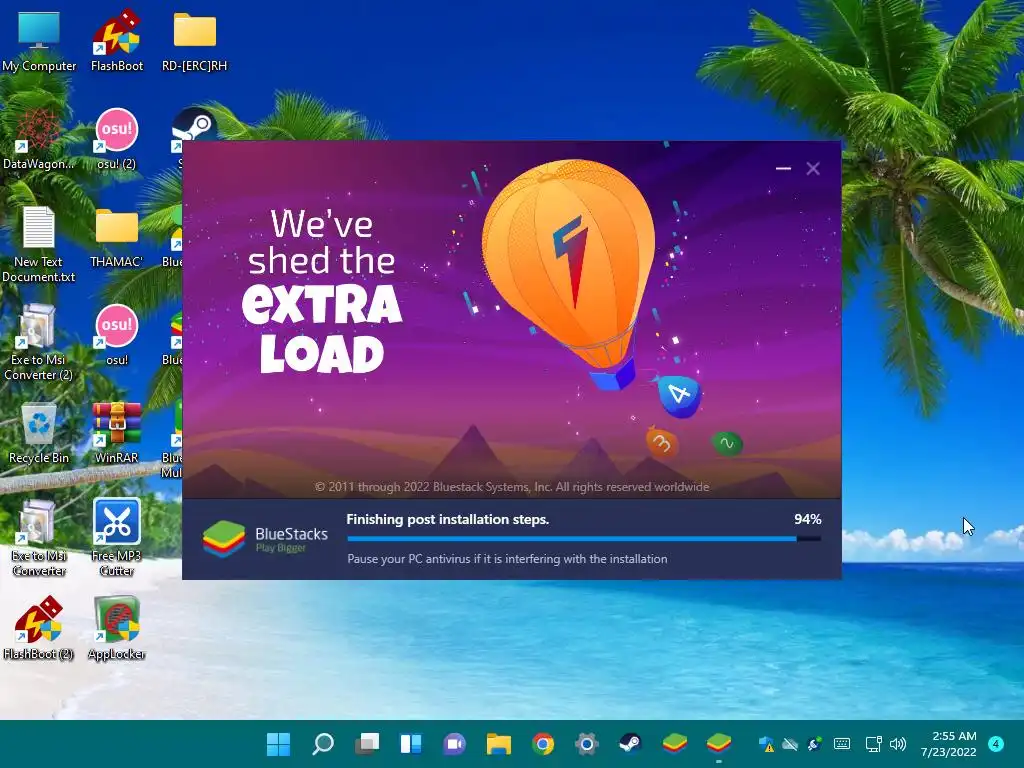Image resolution: width=1024 pixels, height=768 pixels.
Task: Click the first BlueStacks taskbar icon
Action: pos(675,744)
